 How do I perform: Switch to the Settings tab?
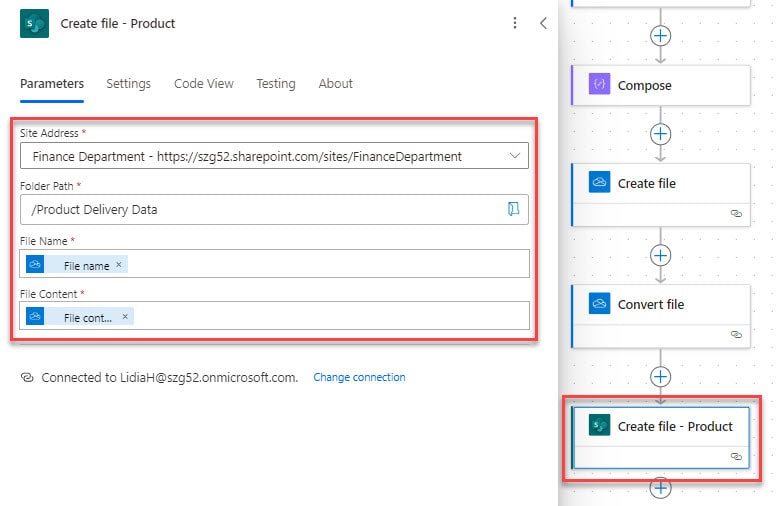(128, 84)
